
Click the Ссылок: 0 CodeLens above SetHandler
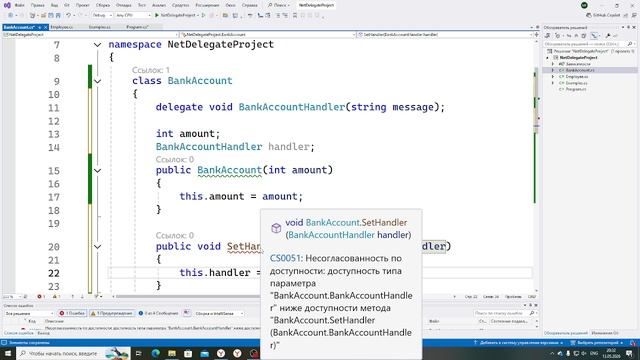point(175,236)
